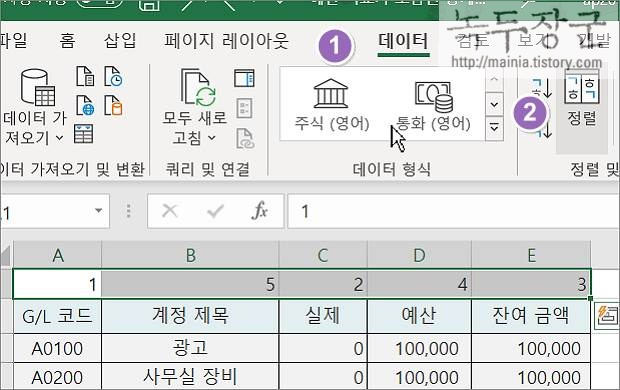Select cell containing 5 in column B
Viewport: 620px width, 390px height.
(x=190, y=284)
